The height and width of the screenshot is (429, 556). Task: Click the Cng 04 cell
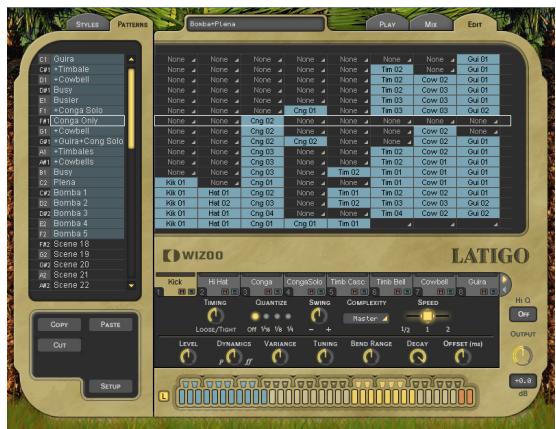click(262, 213)
